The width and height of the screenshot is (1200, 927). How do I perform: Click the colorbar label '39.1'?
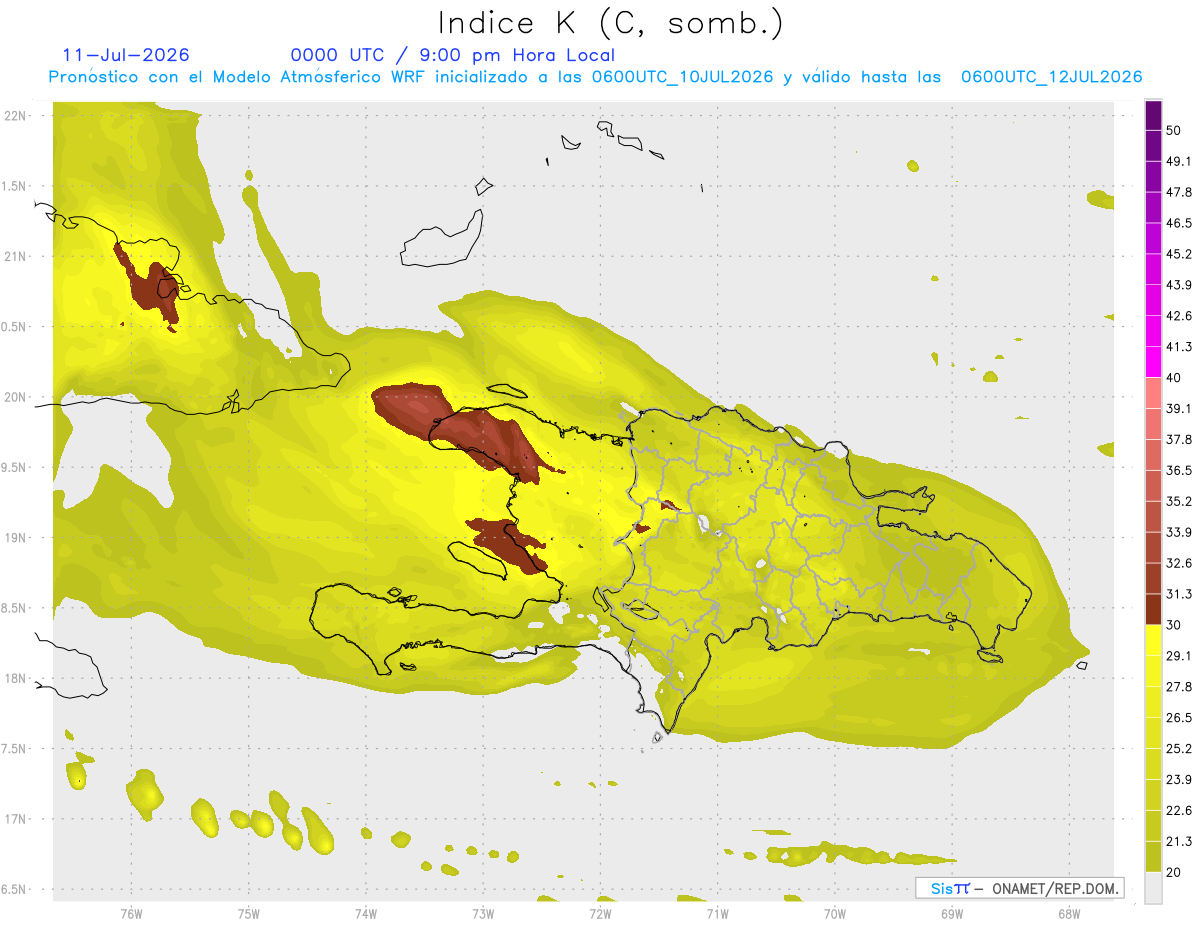(1178, 409)
